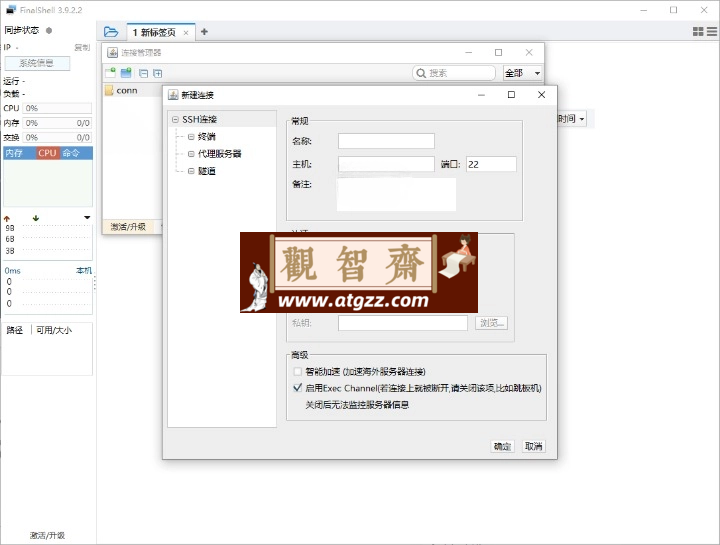Click the CPU 0% usage bar
This screenshot has height=545, width=720.
(57, 108)
